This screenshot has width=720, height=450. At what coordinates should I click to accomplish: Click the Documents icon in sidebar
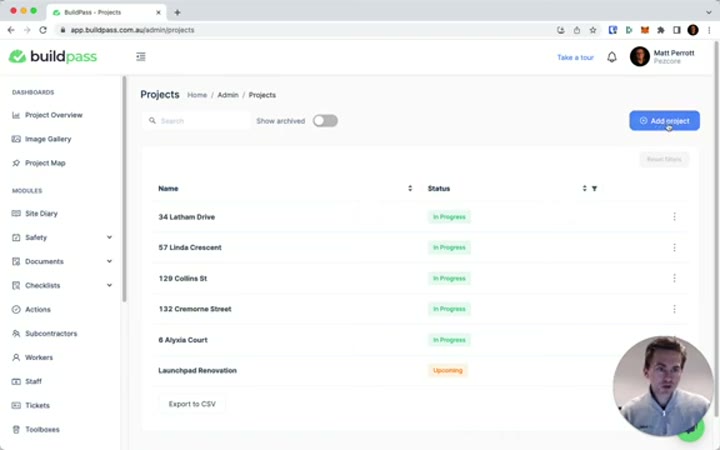click(x=16, y=261)
